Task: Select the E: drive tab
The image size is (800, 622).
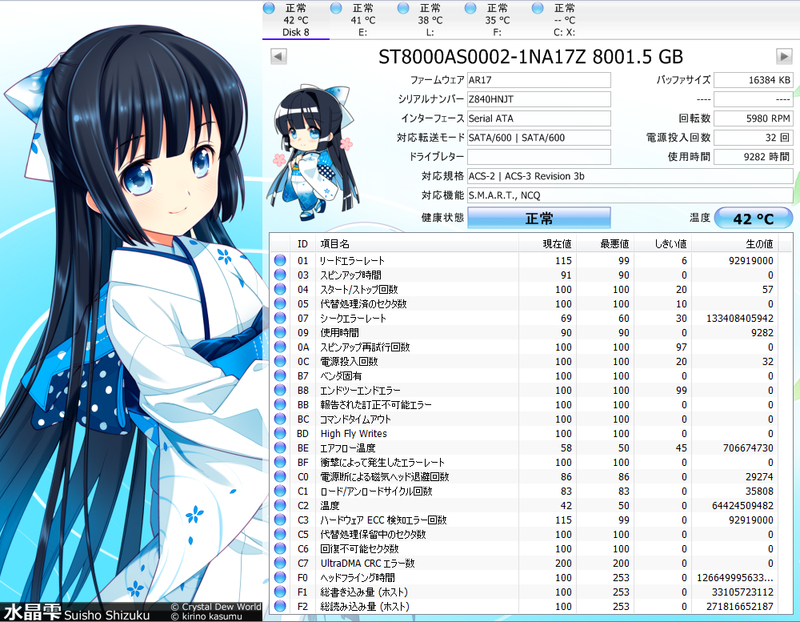Action: (x=363, y=20)
